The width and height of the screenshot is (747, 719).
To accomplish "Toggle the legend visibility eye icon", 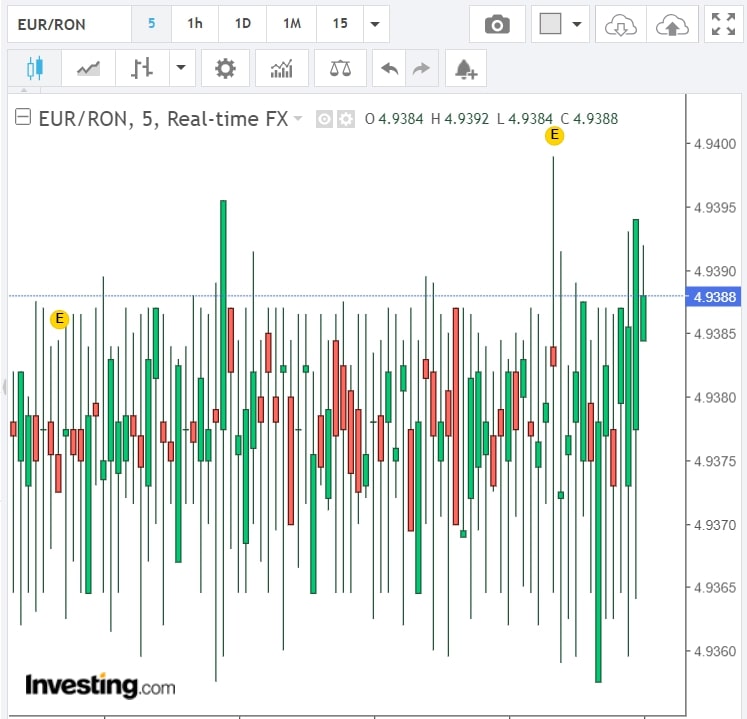I will pyautogui.click(x=324, y=119).
